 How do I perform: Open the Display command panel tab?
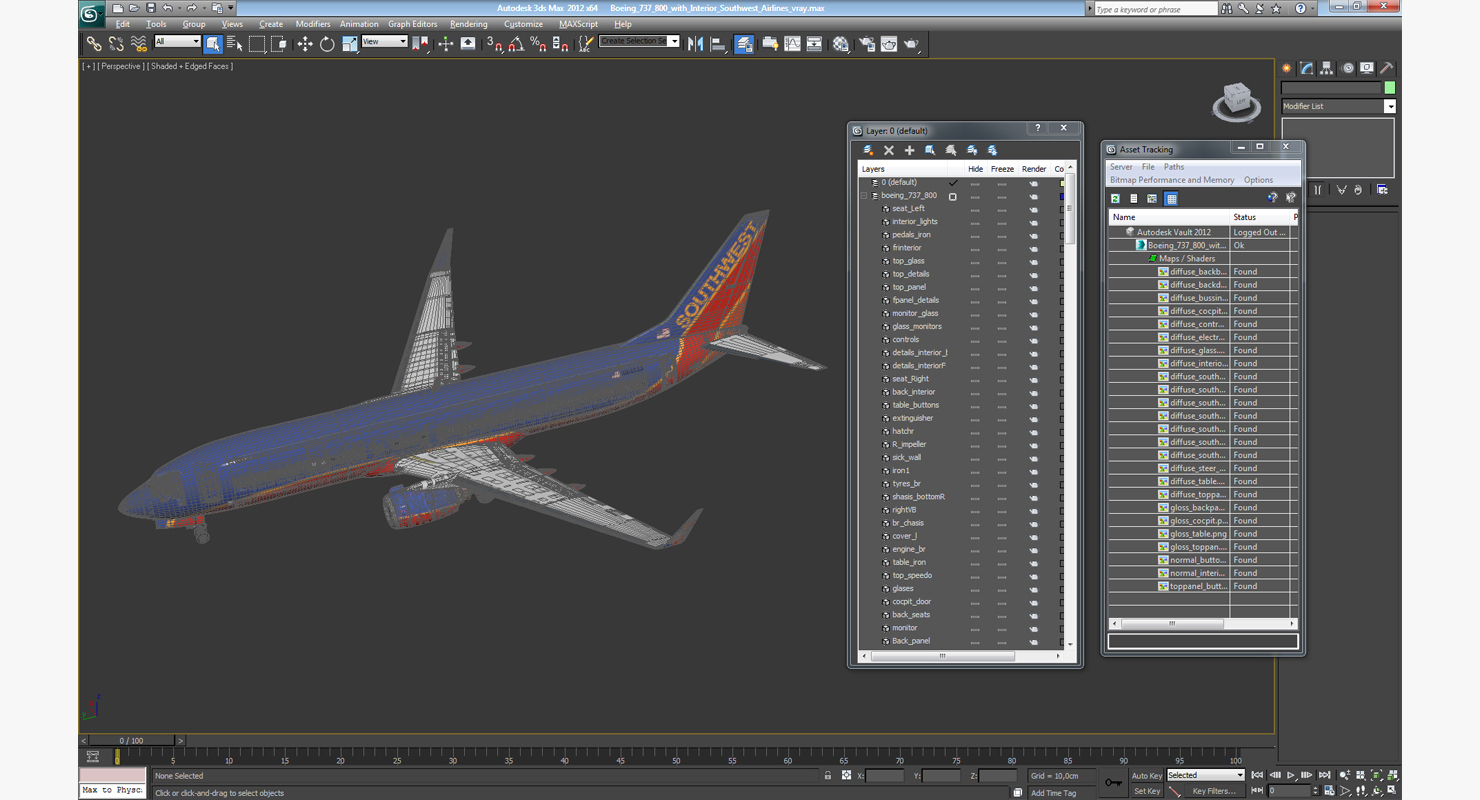pos(1367,68)
